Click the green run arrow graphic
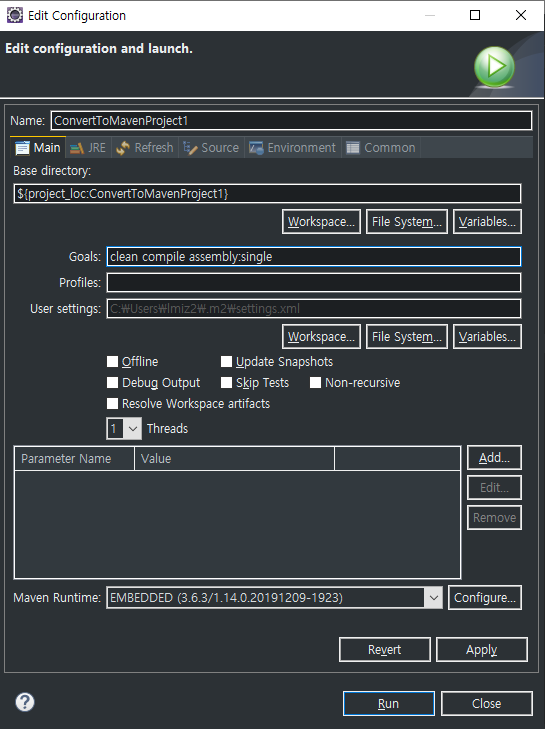The width and height of the screenshot is (545, 729). 494,67
